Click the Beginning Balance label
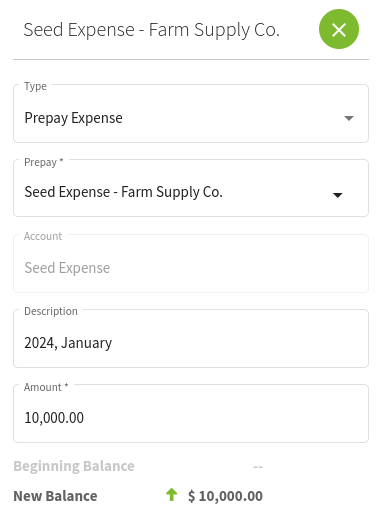 [x=74, y=466]
